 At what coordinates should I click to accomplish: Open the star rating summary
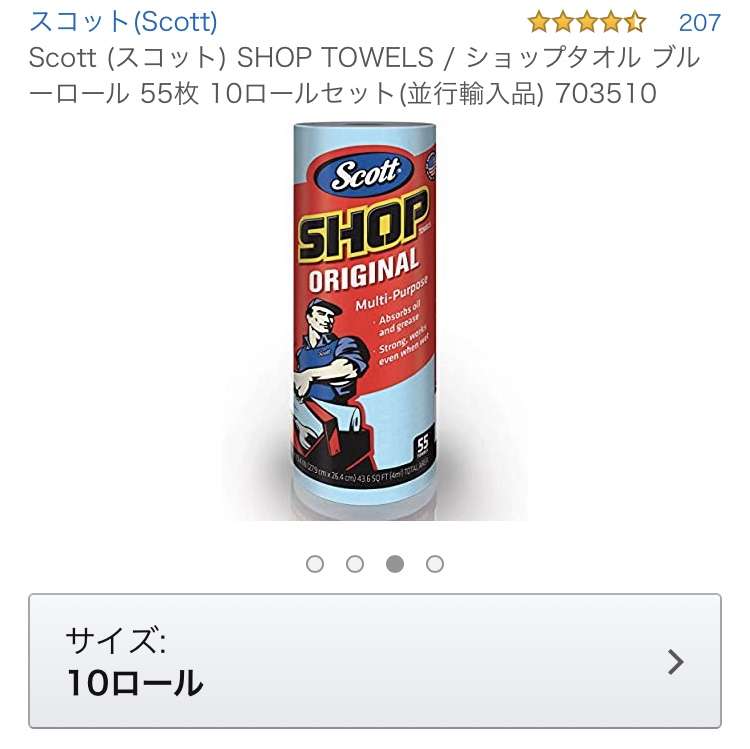pos(587,22)
